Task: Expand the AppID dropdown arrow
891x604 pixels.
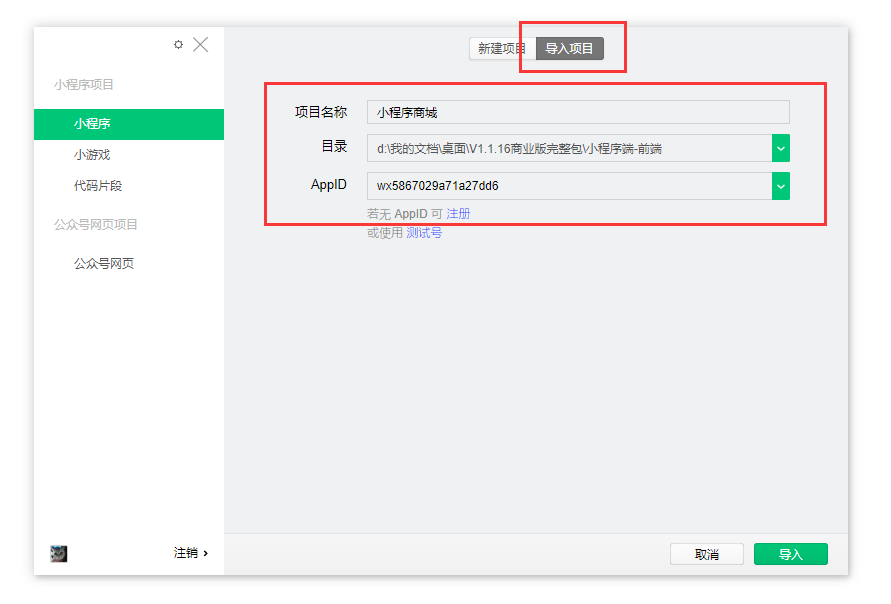Action: pos(781,186)
